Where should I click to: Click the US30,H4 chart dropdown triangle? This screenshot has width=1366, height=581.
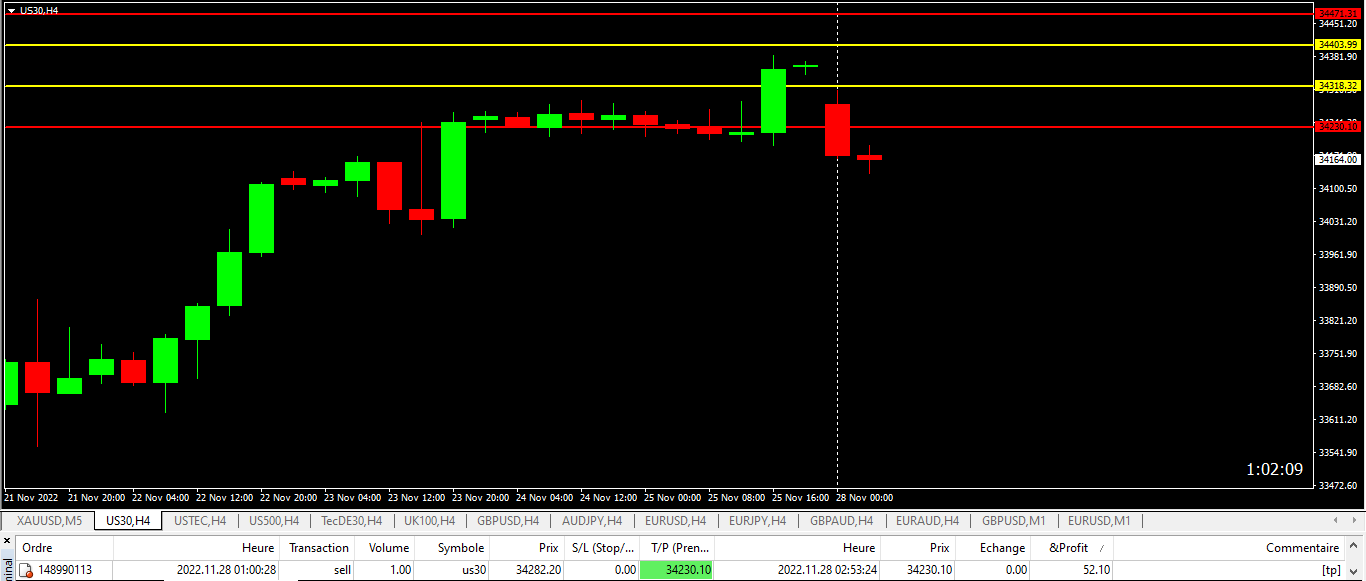pyautogui.click(x=11, y=10)
